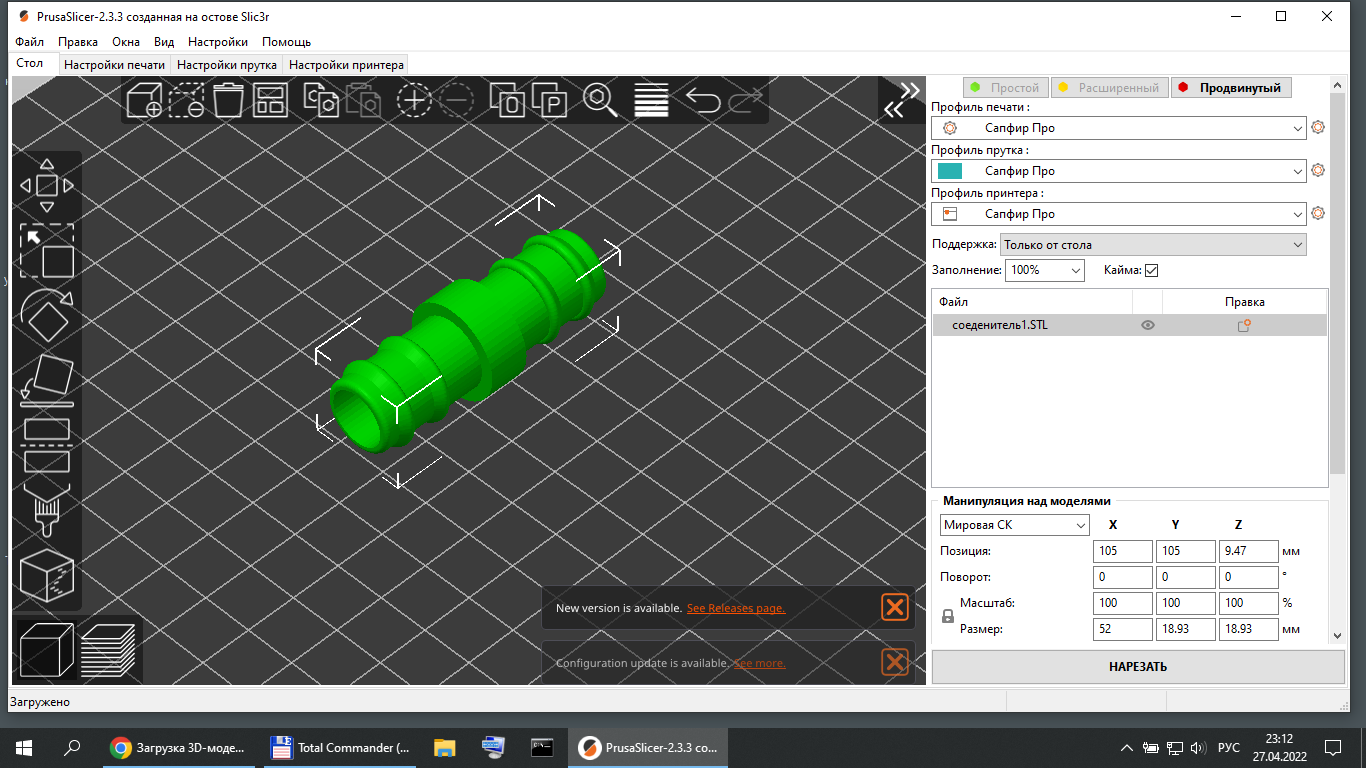Follow the See Releases page link
Viewport: 1366px width, 768px height.
(x=736, y=608)
